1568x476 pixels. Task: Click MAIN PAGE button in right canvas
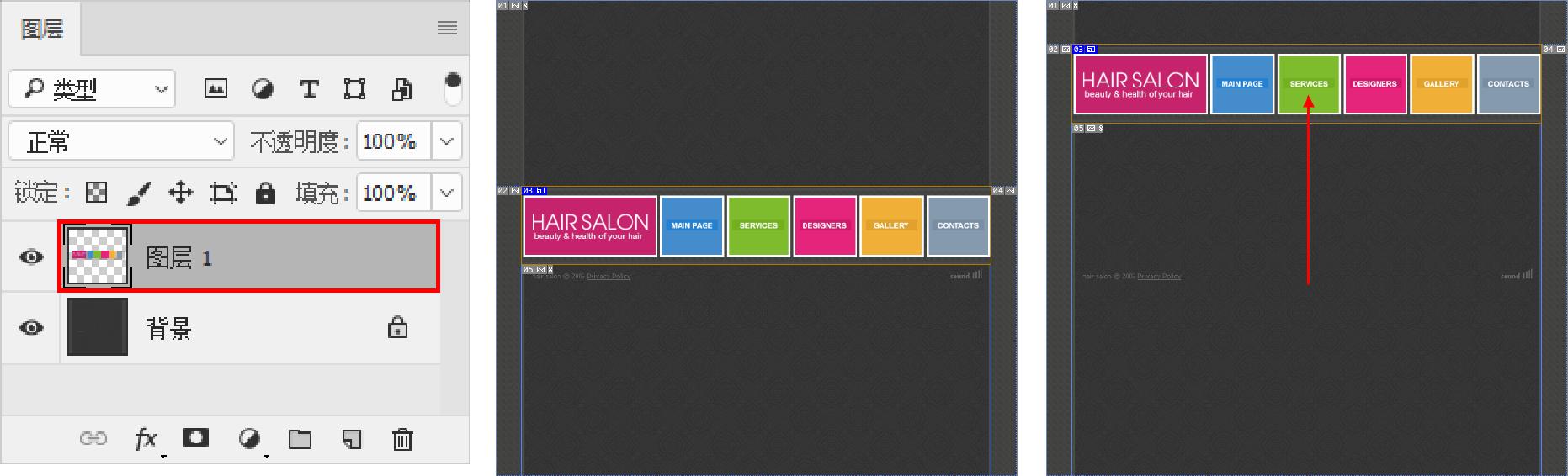(1242, 84)
